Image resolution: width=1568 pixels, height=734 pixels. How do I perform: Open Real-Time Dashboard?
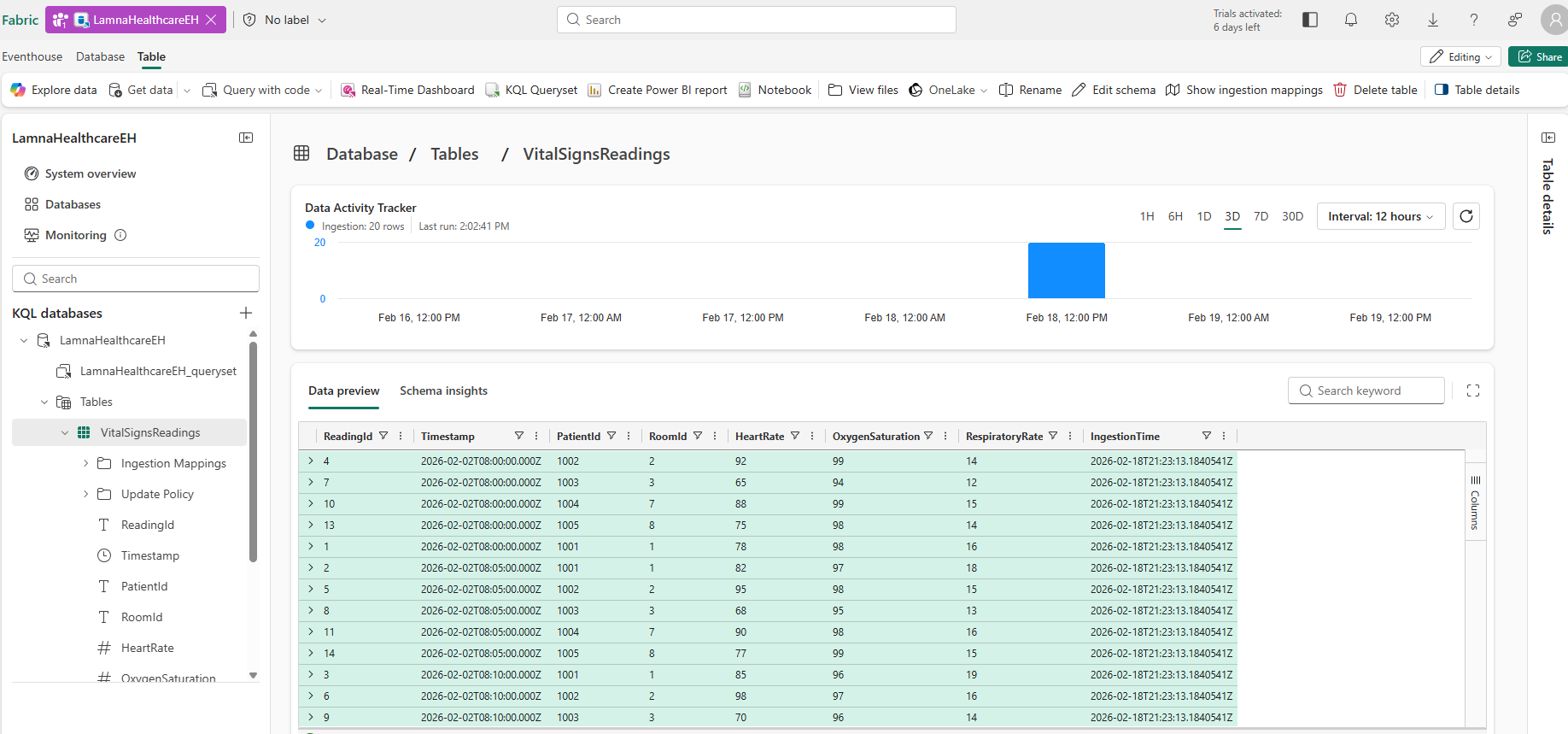pos(407,90)
